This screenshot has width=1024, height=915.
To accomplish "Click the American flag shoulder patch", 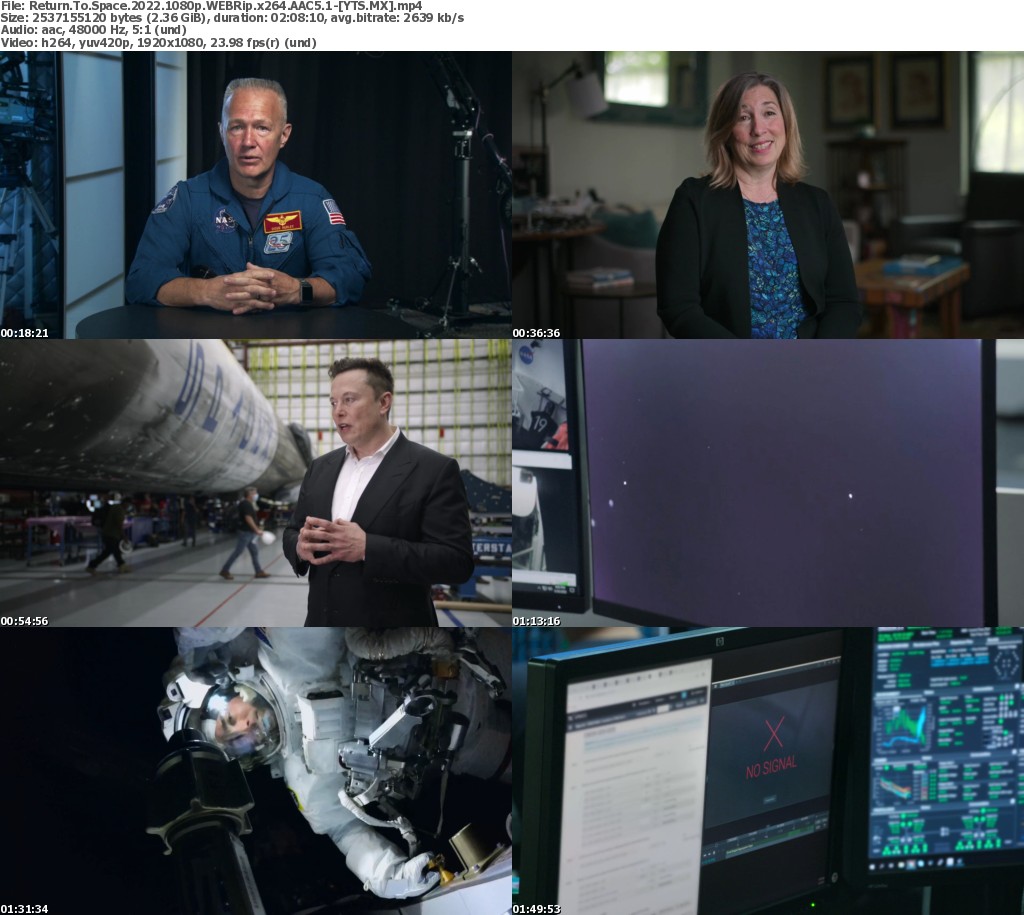I will pos(333,211).
